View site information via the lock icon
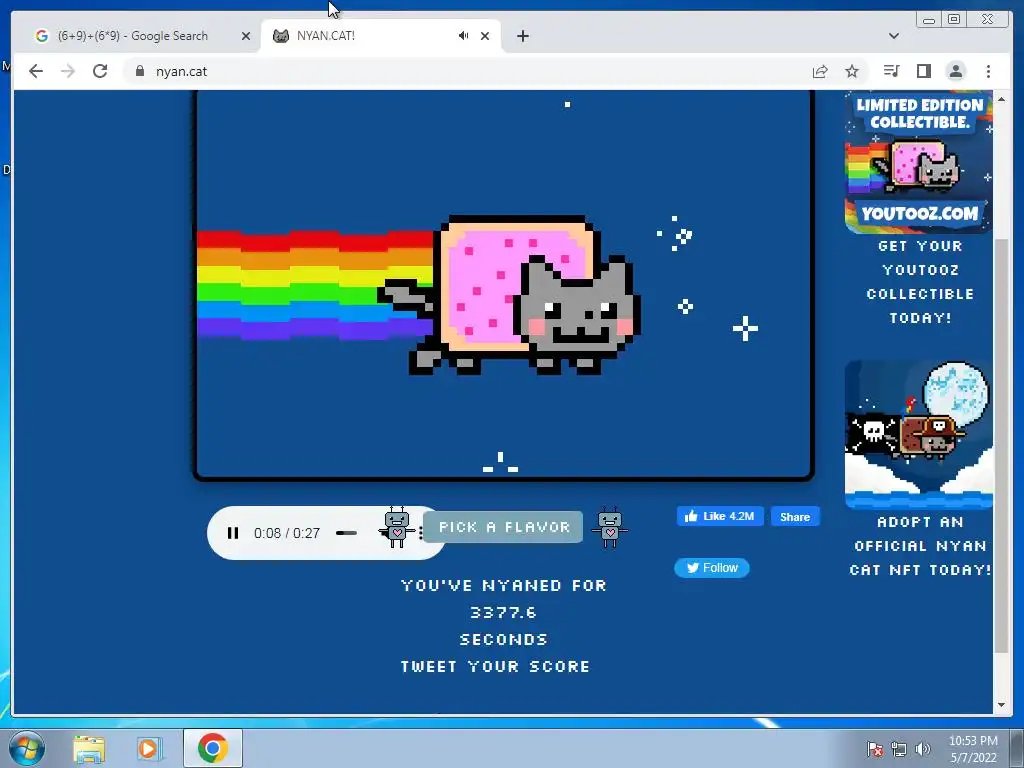The width and height of the screenshot is (1024, 768). tap(140, 71)
